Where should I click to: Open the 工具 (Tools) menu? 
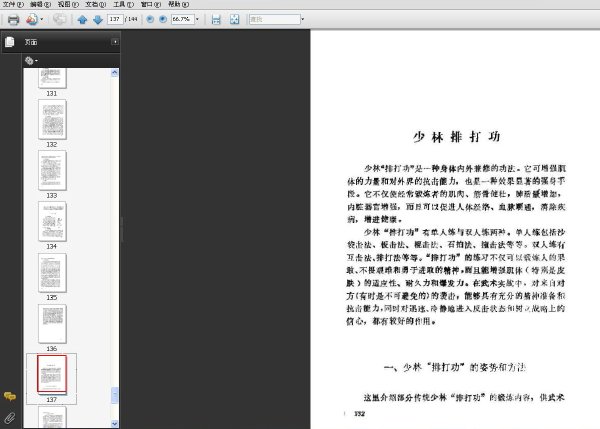(124, 5)
